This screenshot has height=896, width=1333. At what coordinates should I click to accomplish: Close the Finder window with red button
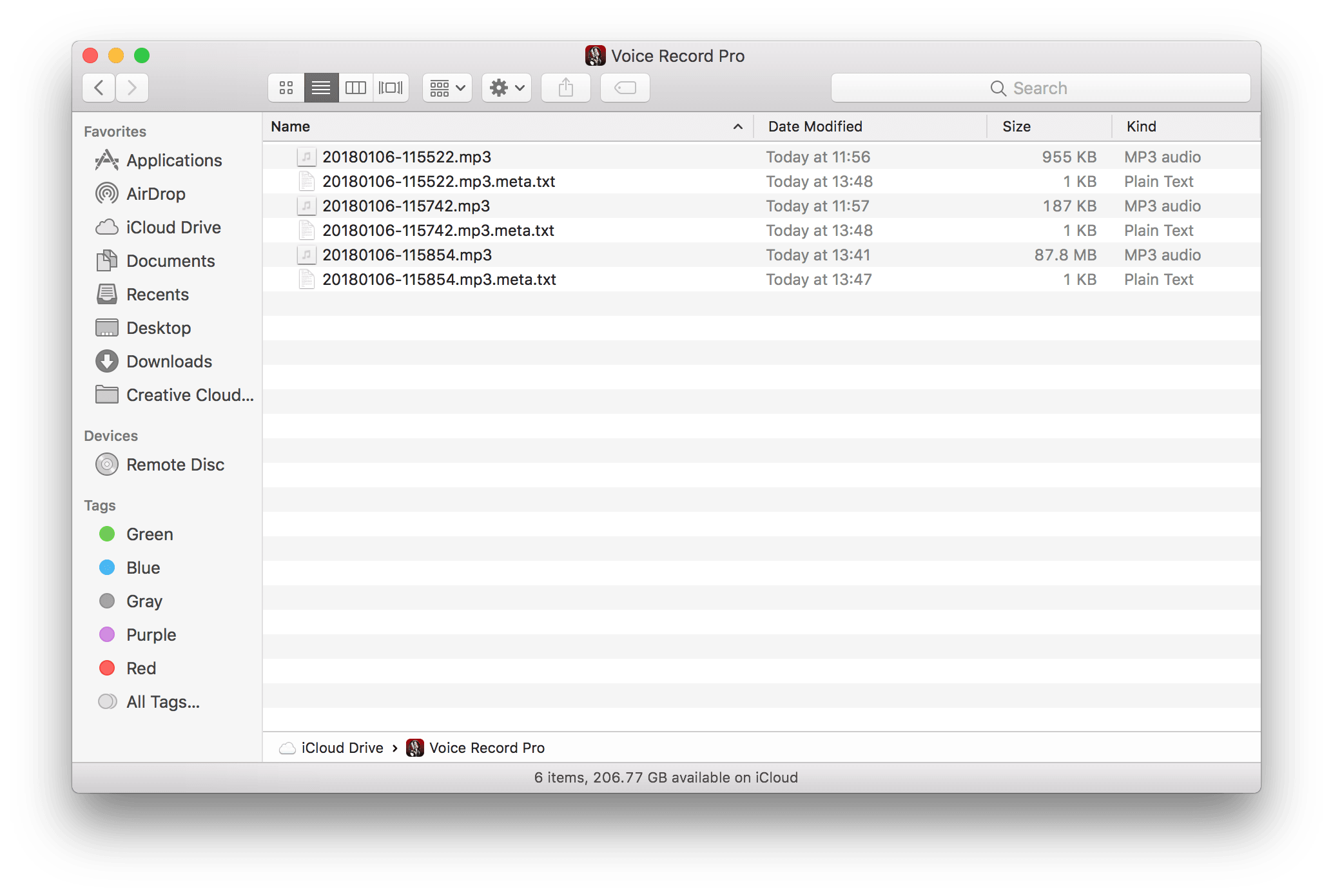(90, 56)
